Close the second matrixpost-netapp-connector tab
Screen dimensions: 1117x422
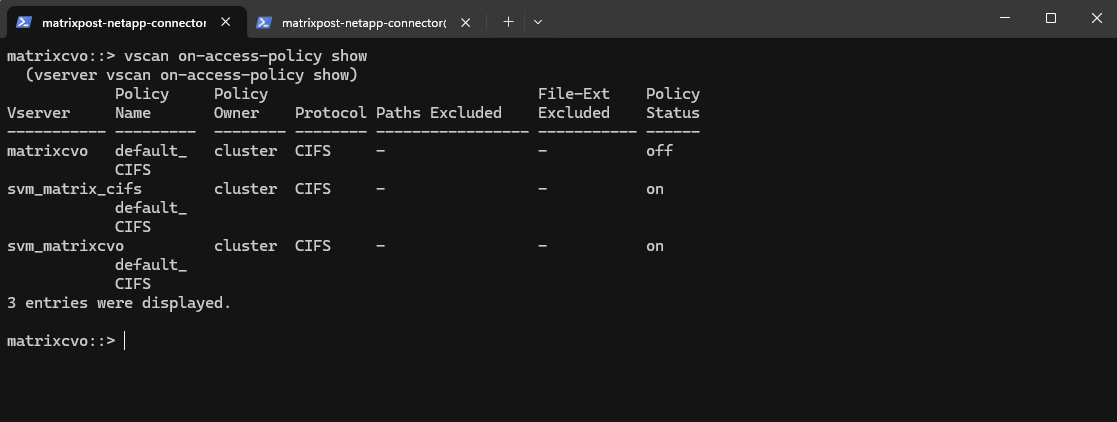pos(465,22)
